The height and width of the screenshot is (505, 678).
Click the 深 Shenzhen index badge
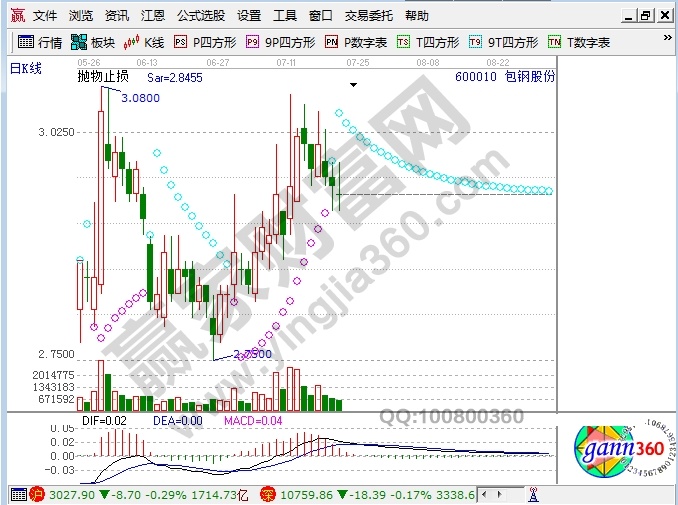pos(266,494)
